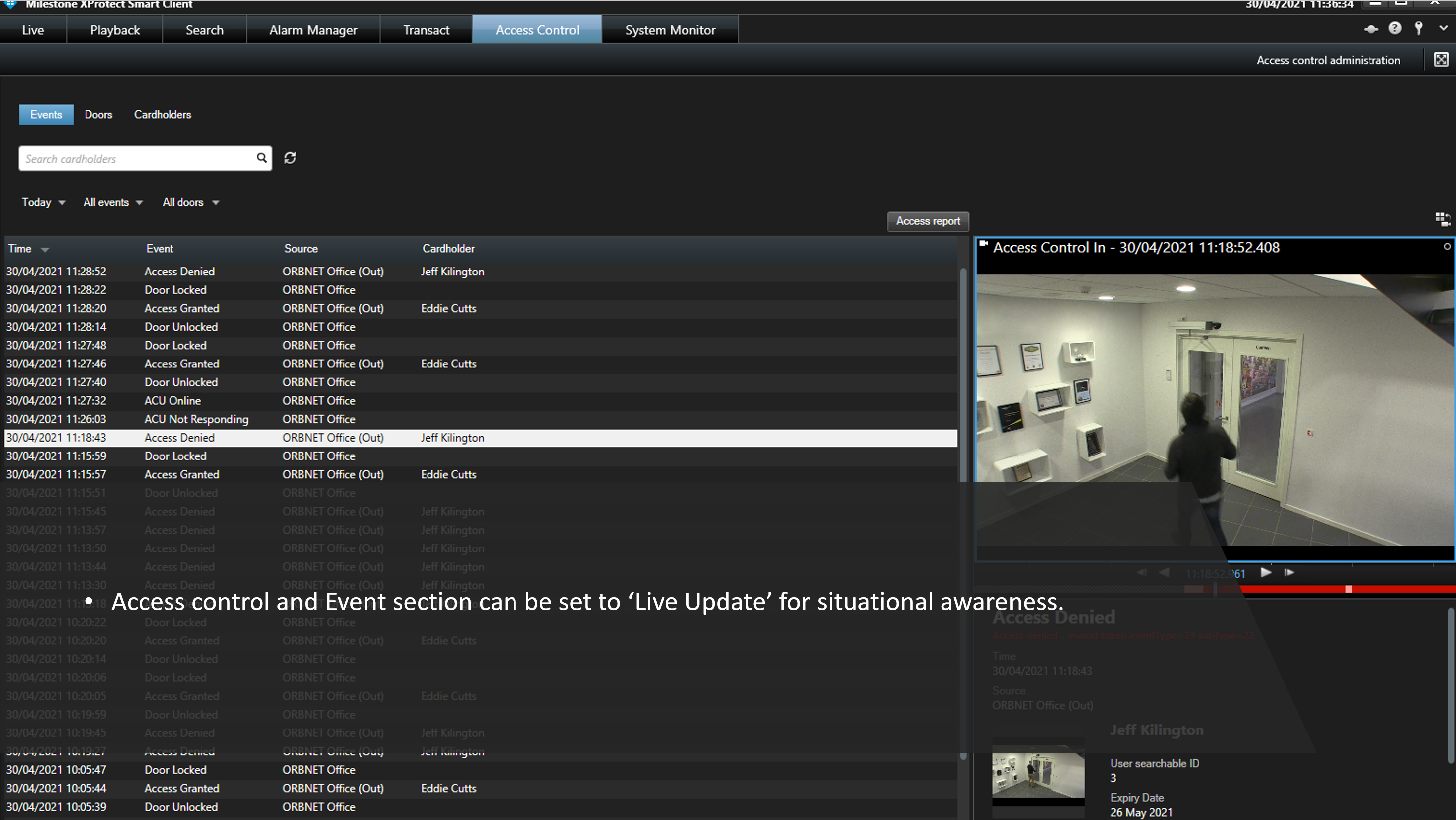Click the key icon in top toolbar
Viewport: 1456px width, 820px height.
tap(1418, 28)
